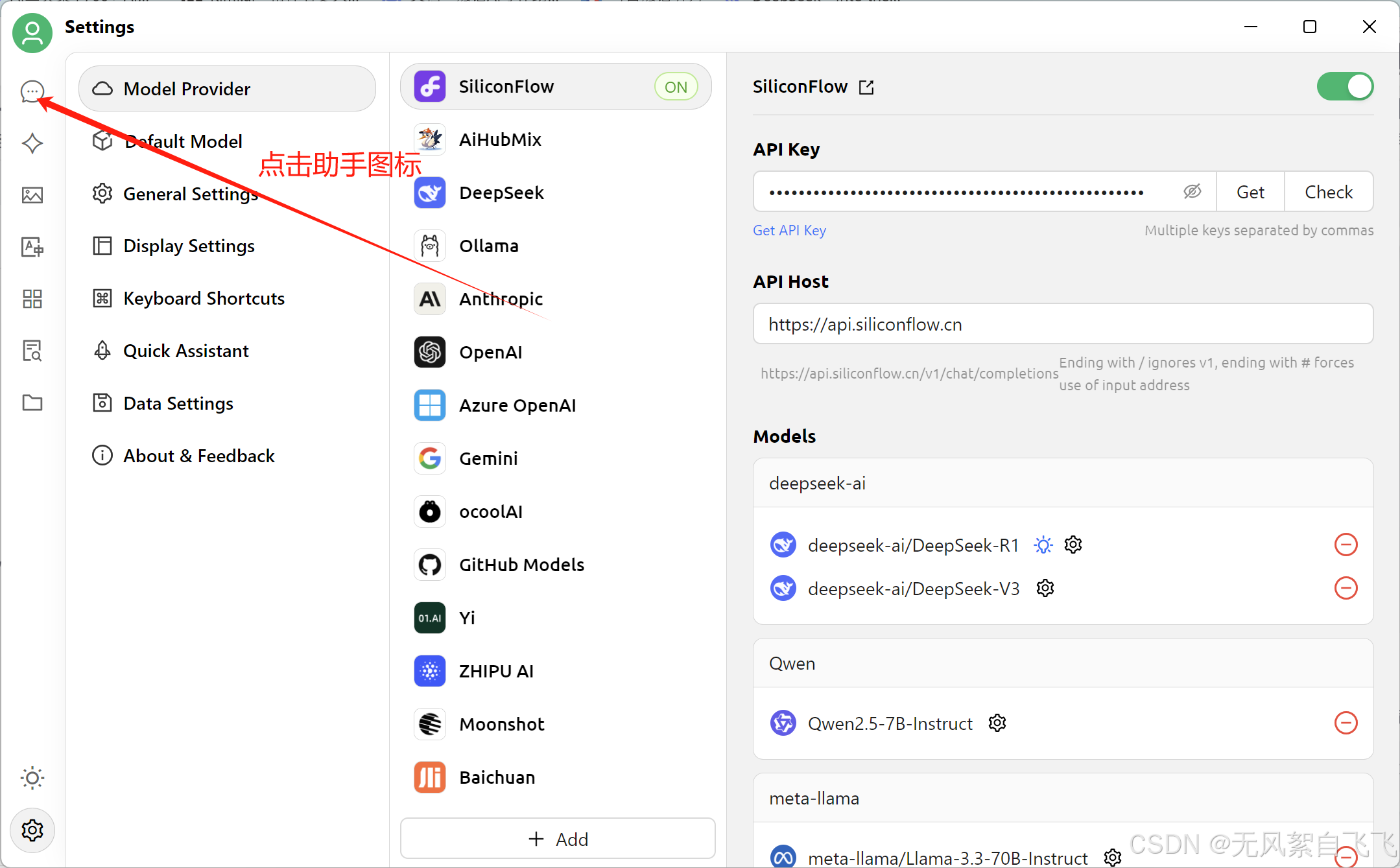Open the image painting sidebar icon

click(32, 195)
